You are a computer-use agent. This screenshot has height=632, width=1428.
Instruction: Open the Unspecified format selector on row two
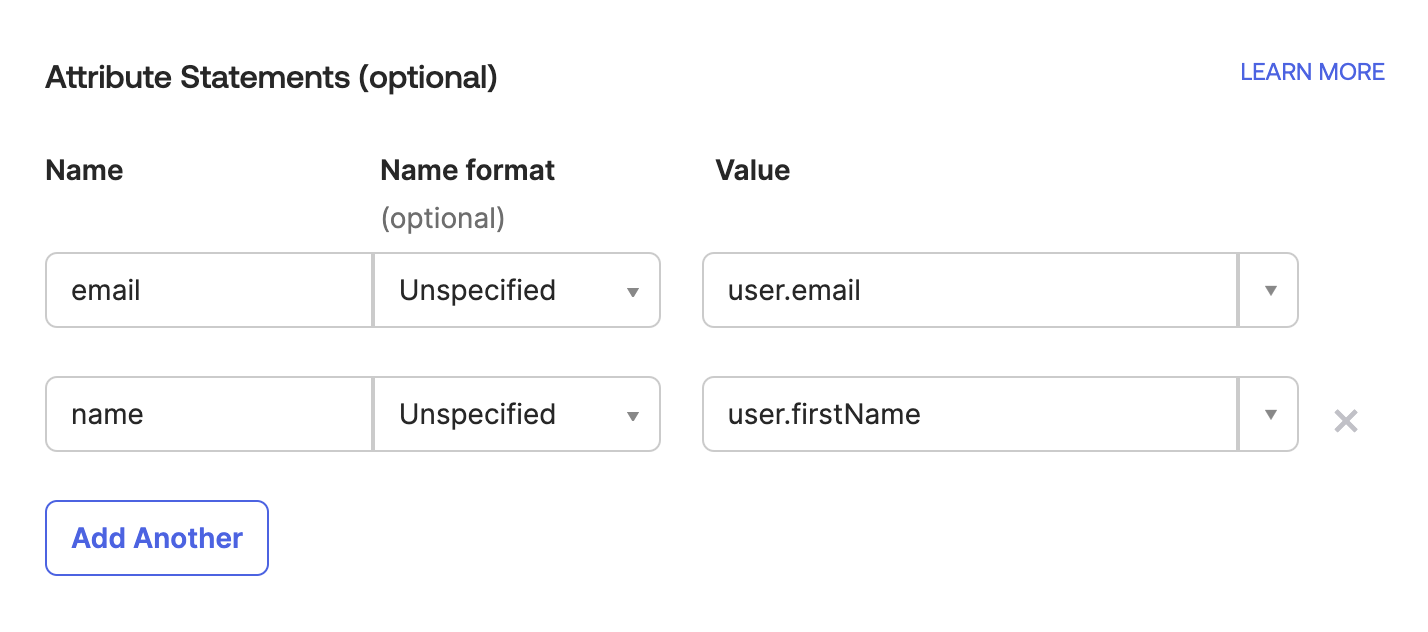pyautogui.click(x=516, y=414)
